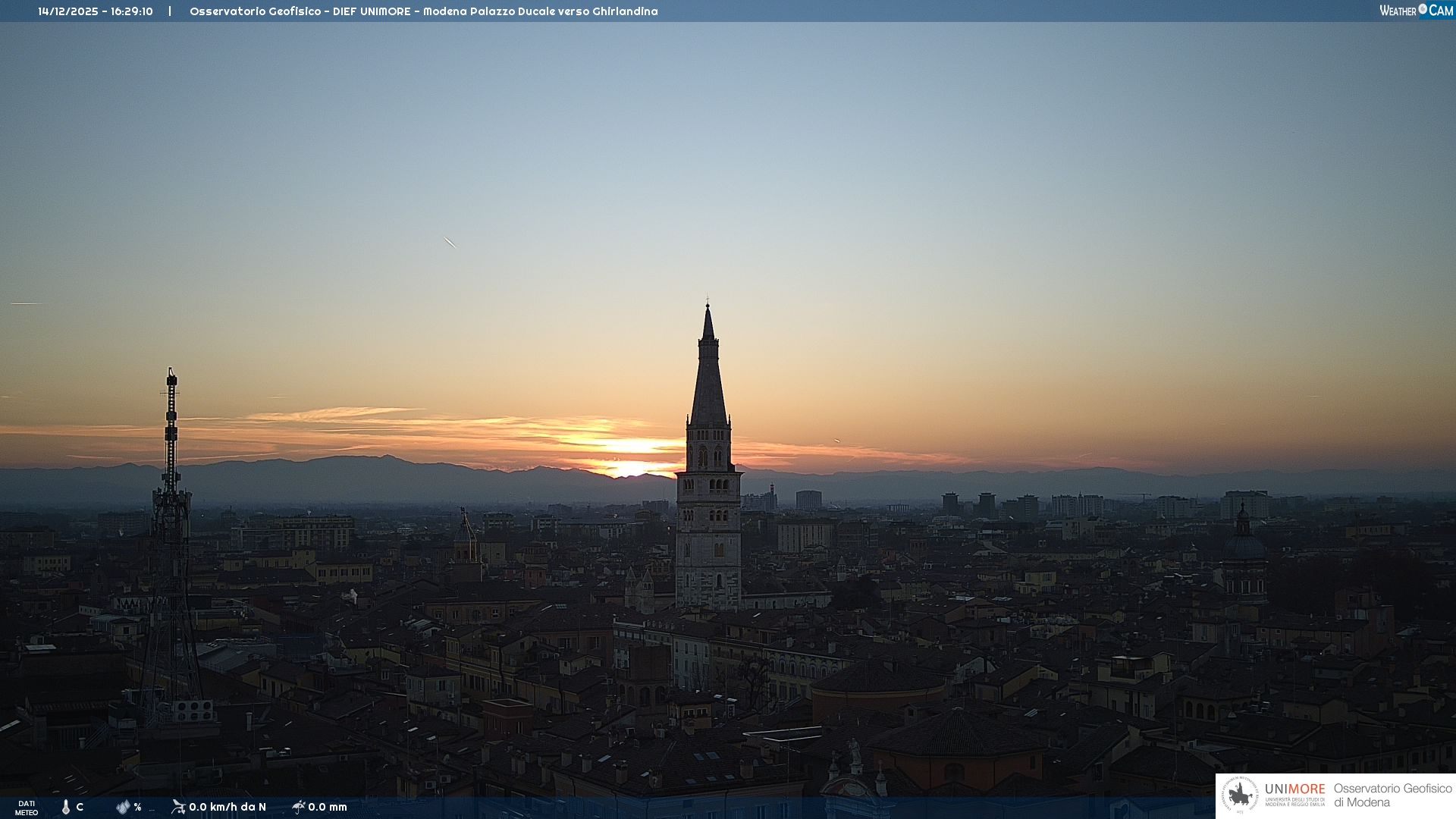The image size is (1456, 819).
Task: Click the wind vane anemometer icon
Action: (x=178, y=807)
